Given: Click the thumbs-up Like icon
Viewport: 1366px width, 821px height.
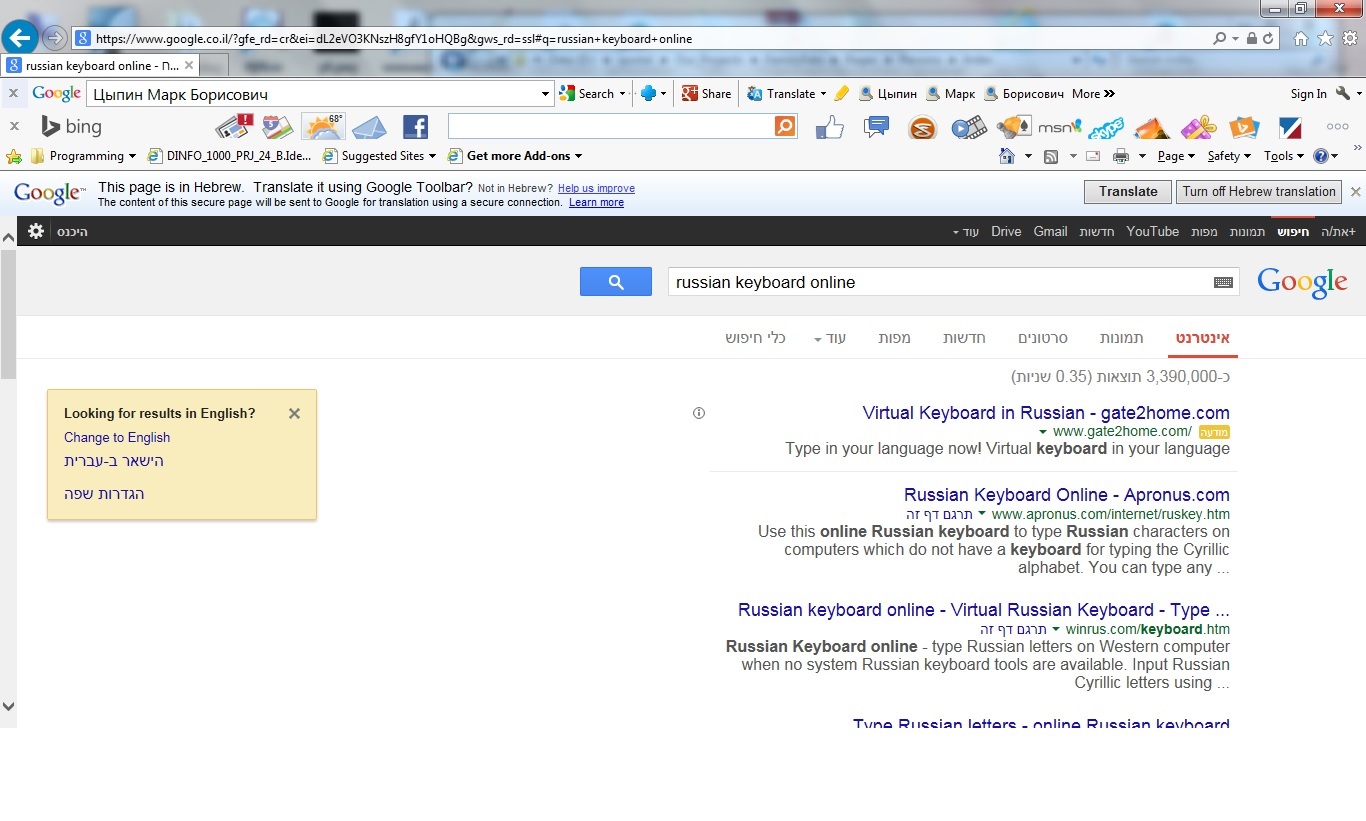Looking at the screenshot, I should [830, 127].
